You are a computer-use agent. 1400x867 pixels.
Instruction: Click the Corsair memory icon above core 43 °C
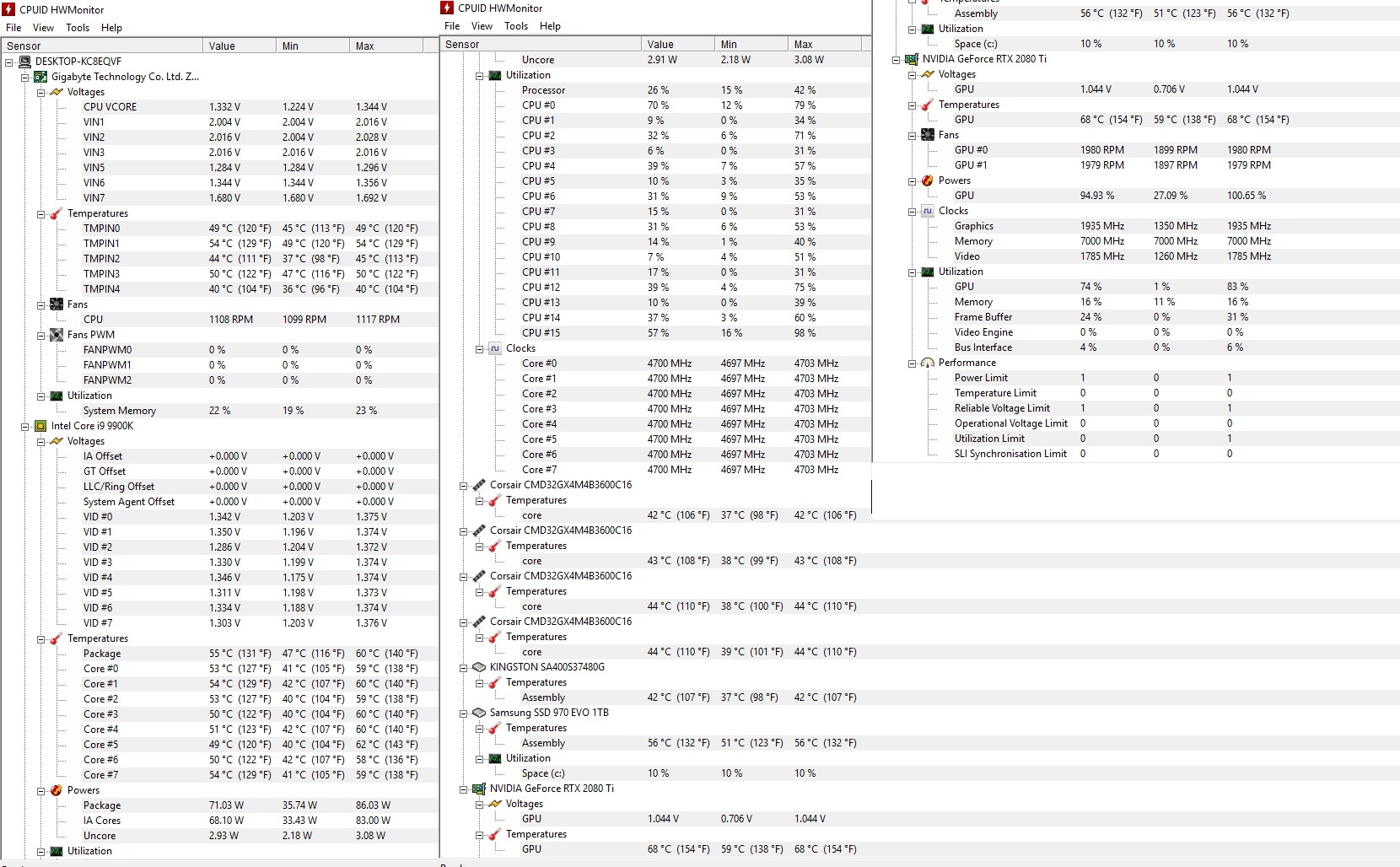tap(479, 530)
